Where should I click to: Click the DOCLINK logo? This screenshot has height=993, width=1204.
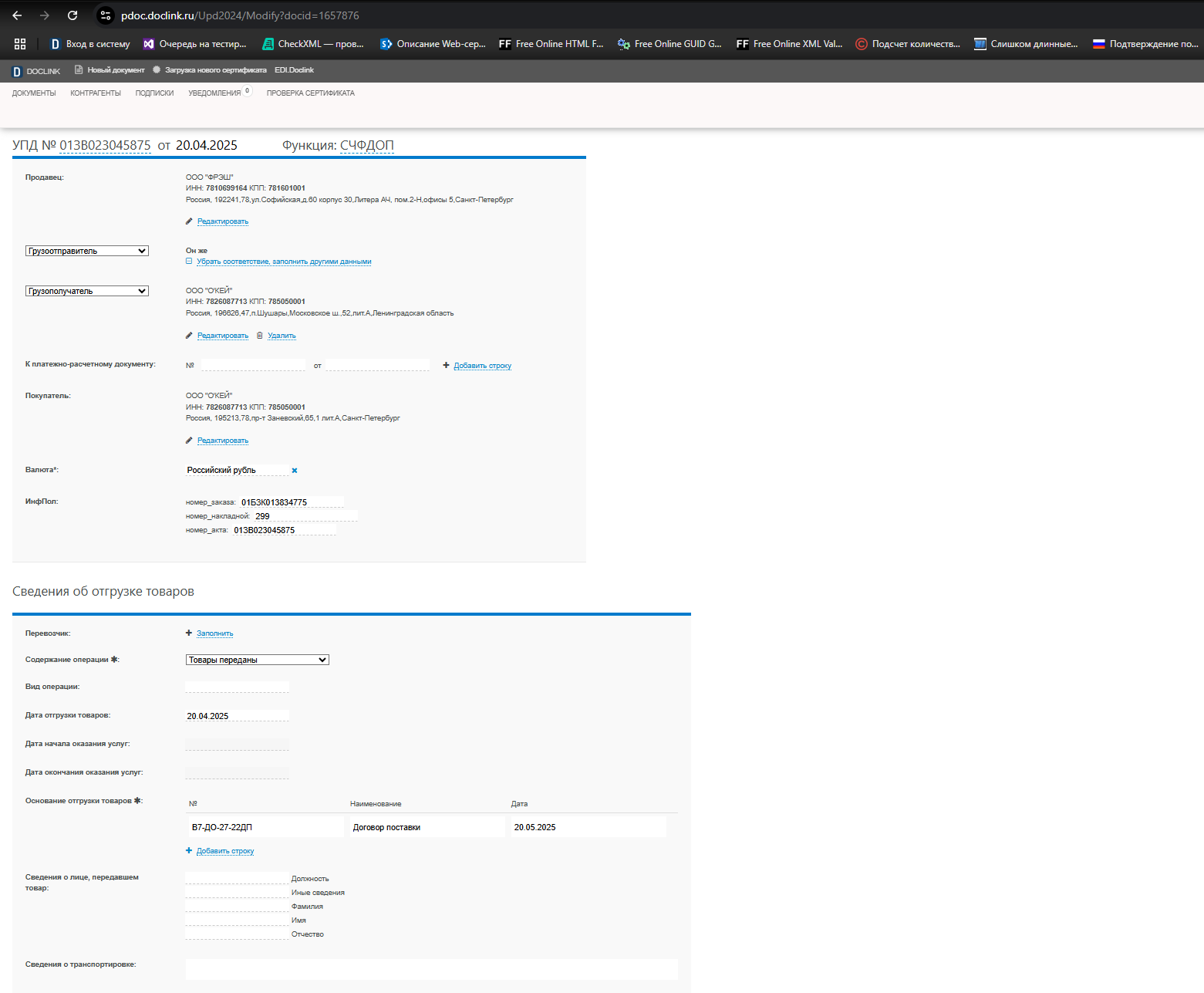(x=36, y=71)
